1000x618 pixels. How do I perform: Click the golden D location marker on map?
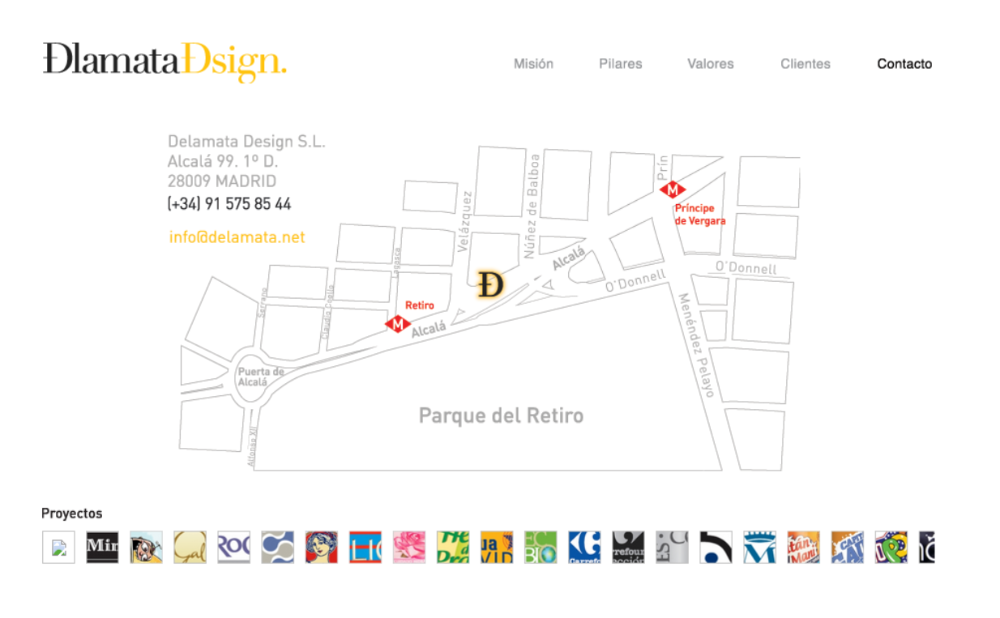point(490,285)
